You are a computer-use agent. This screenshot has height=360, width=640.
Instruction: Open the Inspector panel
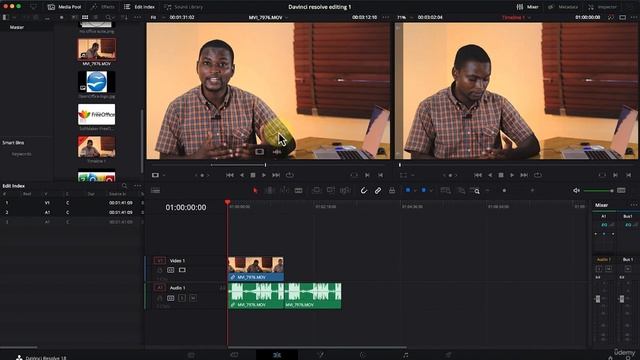click(602, 7)
